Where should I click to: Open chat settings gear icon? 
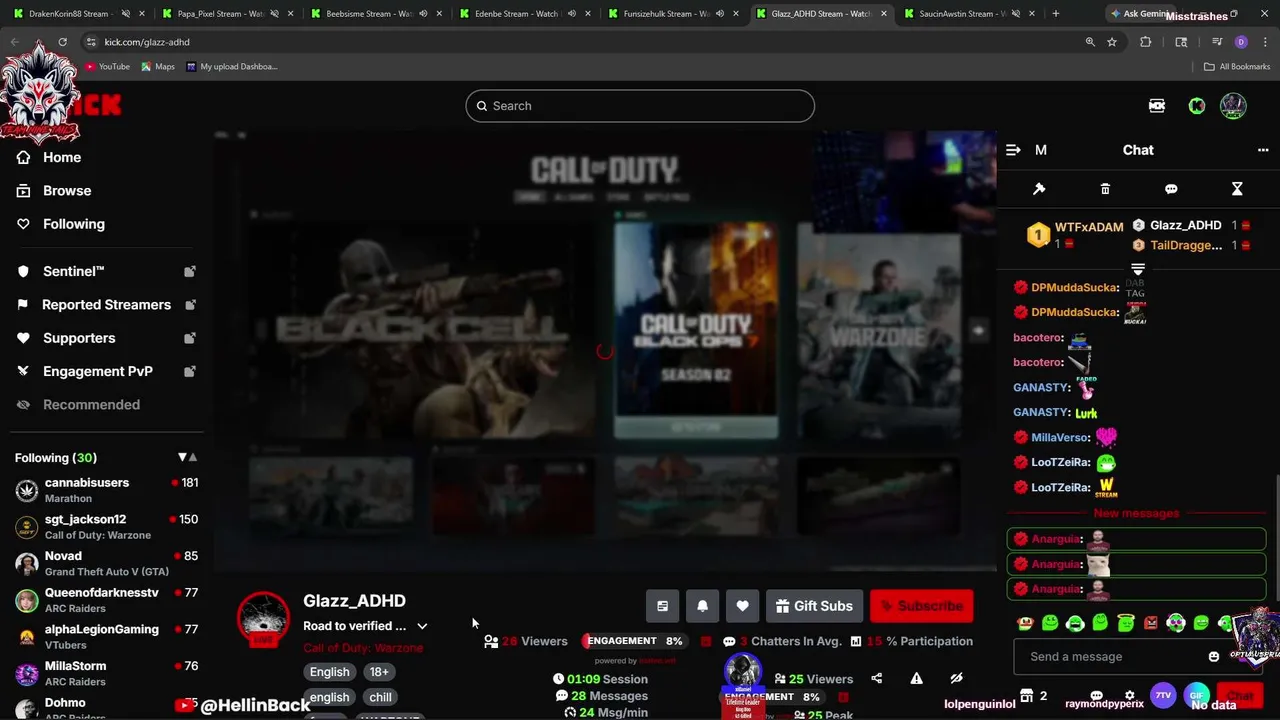(1130, 696)
